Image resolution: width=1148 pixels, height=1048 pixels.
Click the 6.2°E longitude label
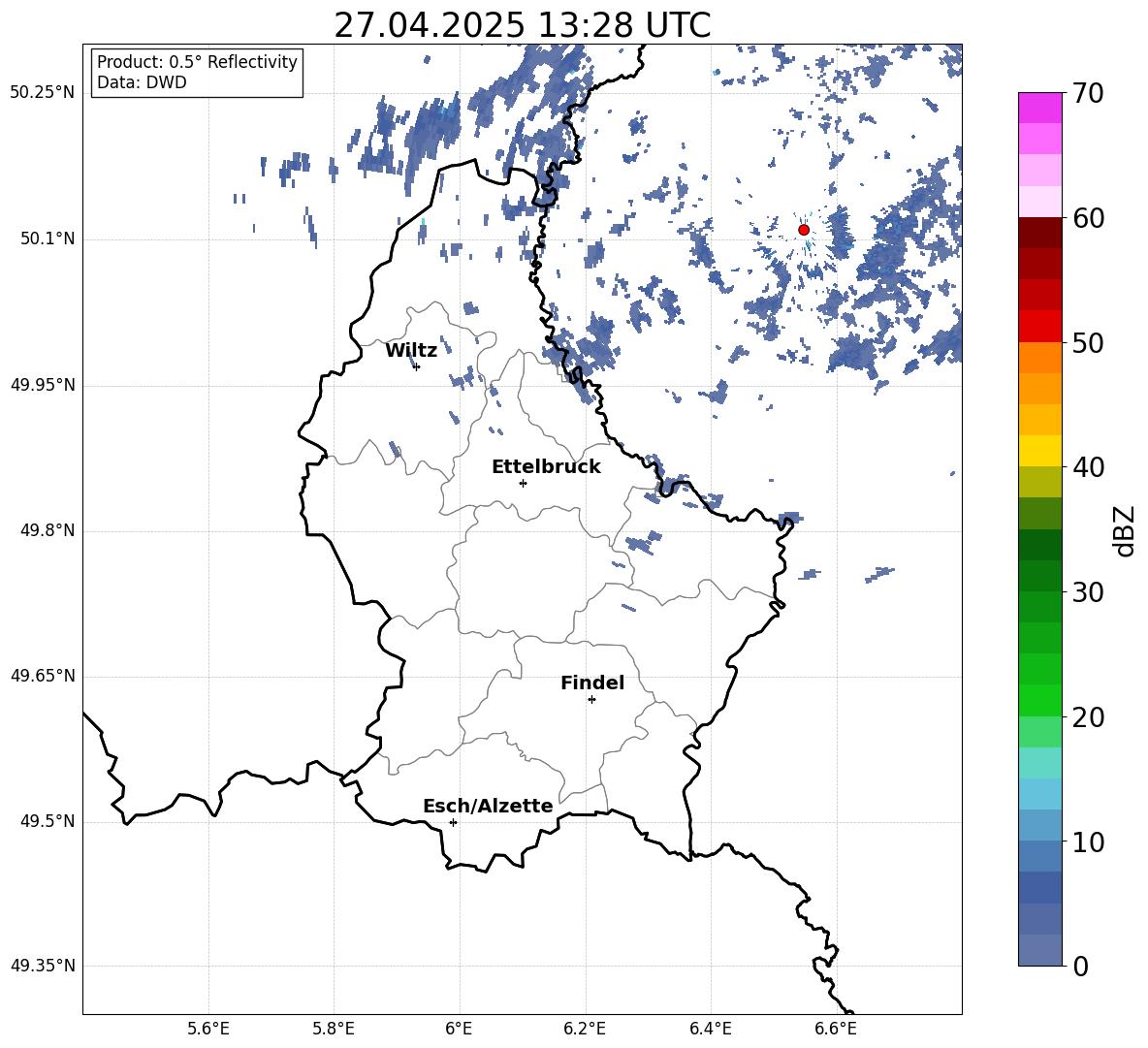[x=585, y=1029]
